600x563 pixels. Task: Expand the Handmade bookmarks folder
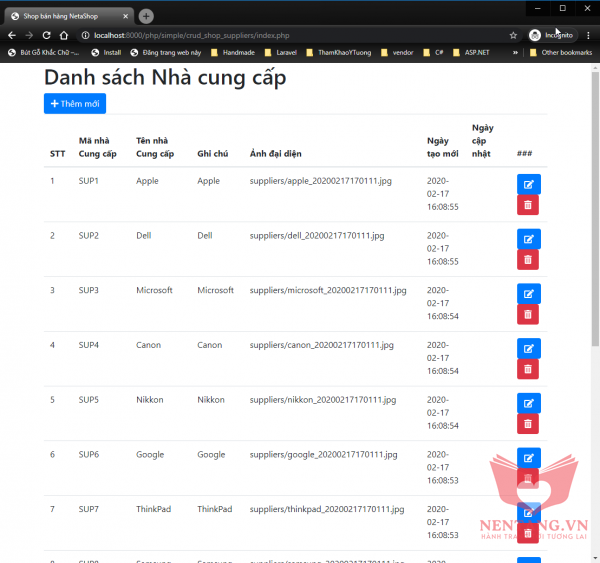pyautogui.click(x=233, y=52)
